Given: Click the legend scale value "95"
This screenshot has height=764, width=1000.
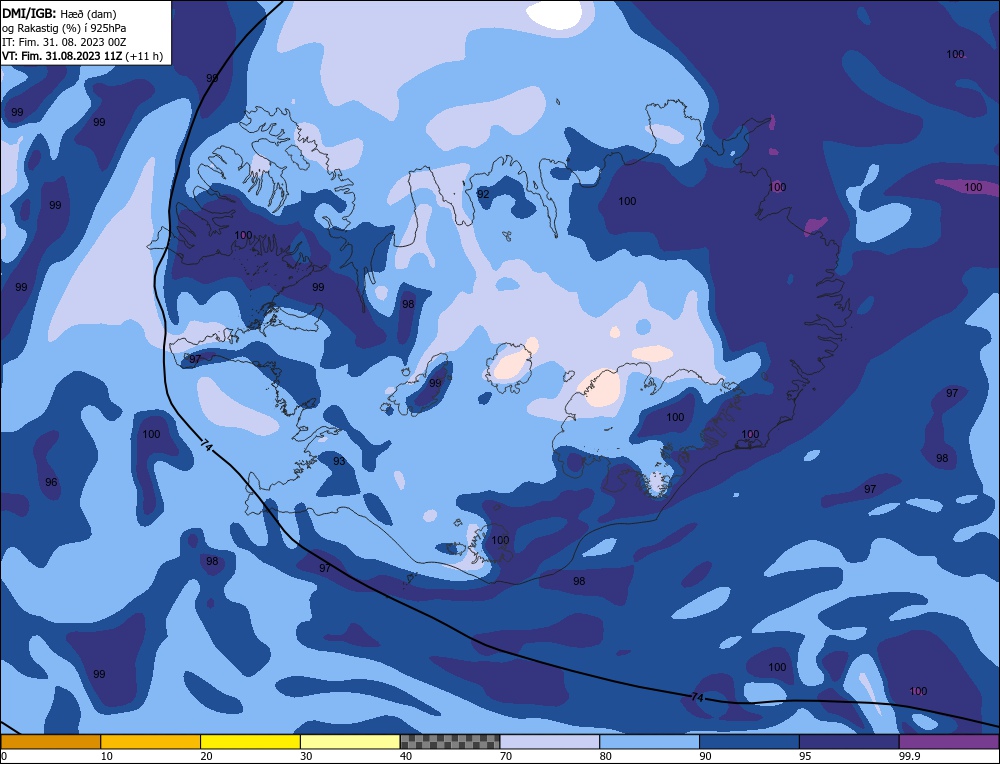Looking at the screenshot, I should [x=805, y=756].
